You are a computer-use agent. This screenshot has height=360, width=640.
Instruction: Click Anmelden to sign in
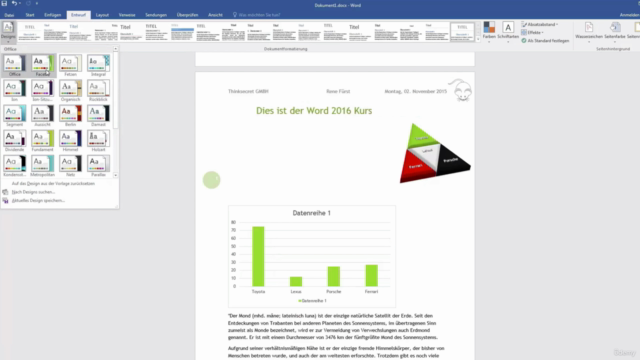(x=629, y=15)
